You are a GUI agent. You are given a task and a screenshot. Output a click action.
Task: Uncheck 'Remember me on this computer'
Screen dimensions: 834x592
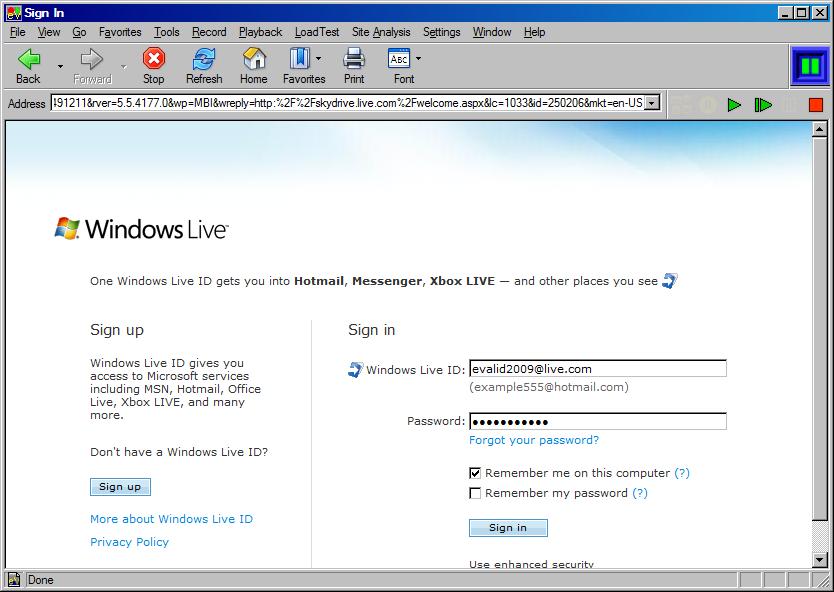pyautogui.click(x=474, y=472)
